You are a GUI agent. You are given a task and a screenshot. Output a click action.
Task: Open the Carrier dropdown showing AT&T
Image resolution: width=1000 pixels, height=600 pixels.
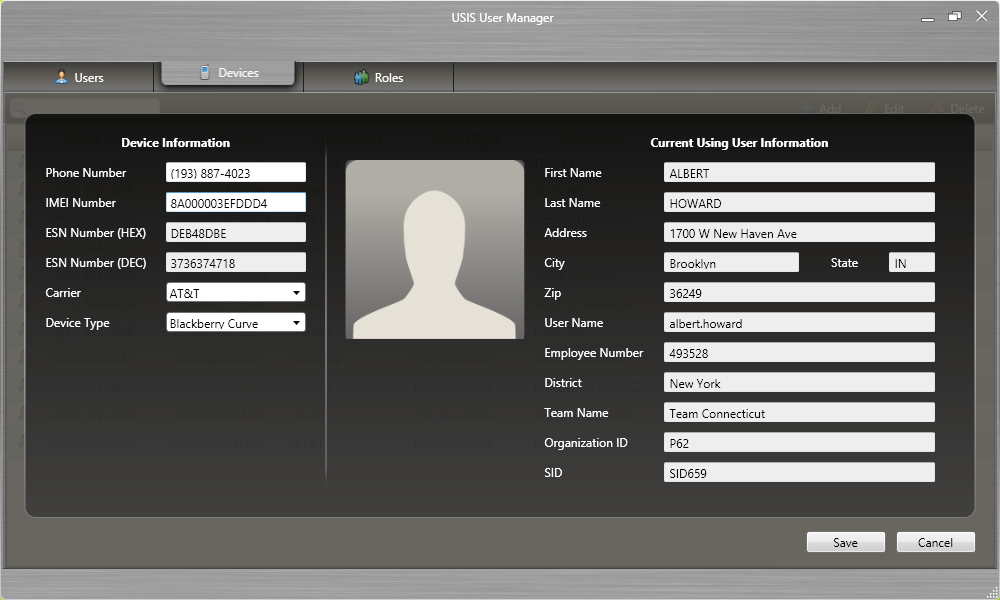tap(235, 293)
